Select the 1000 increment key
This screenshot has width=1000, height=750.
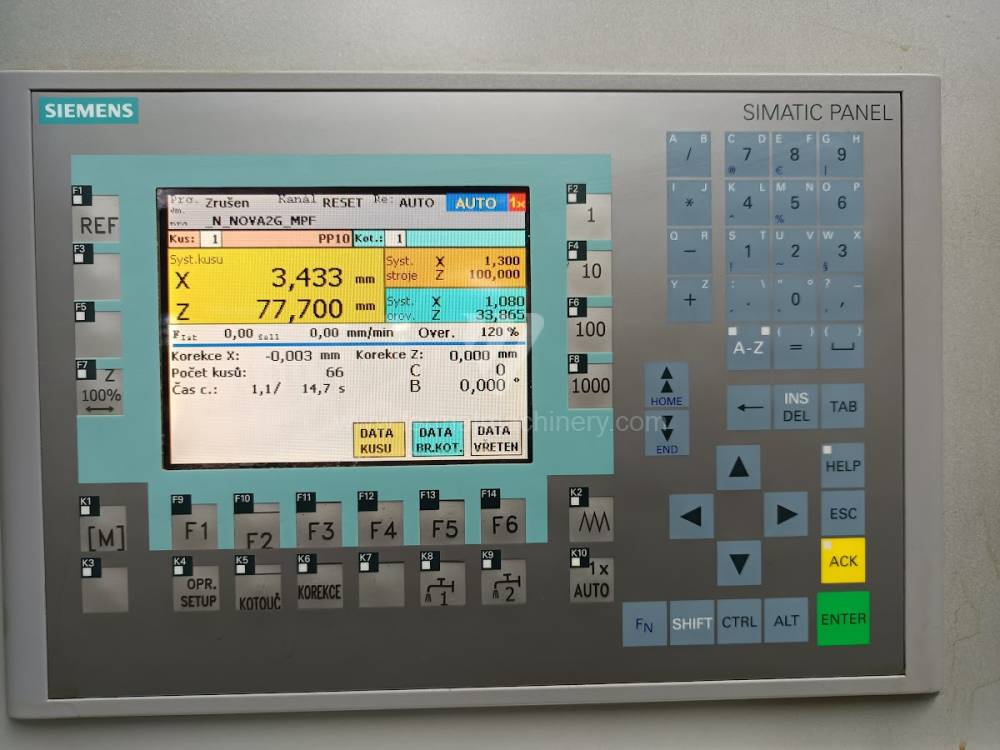pyautogui.click(x=590, y=385)
